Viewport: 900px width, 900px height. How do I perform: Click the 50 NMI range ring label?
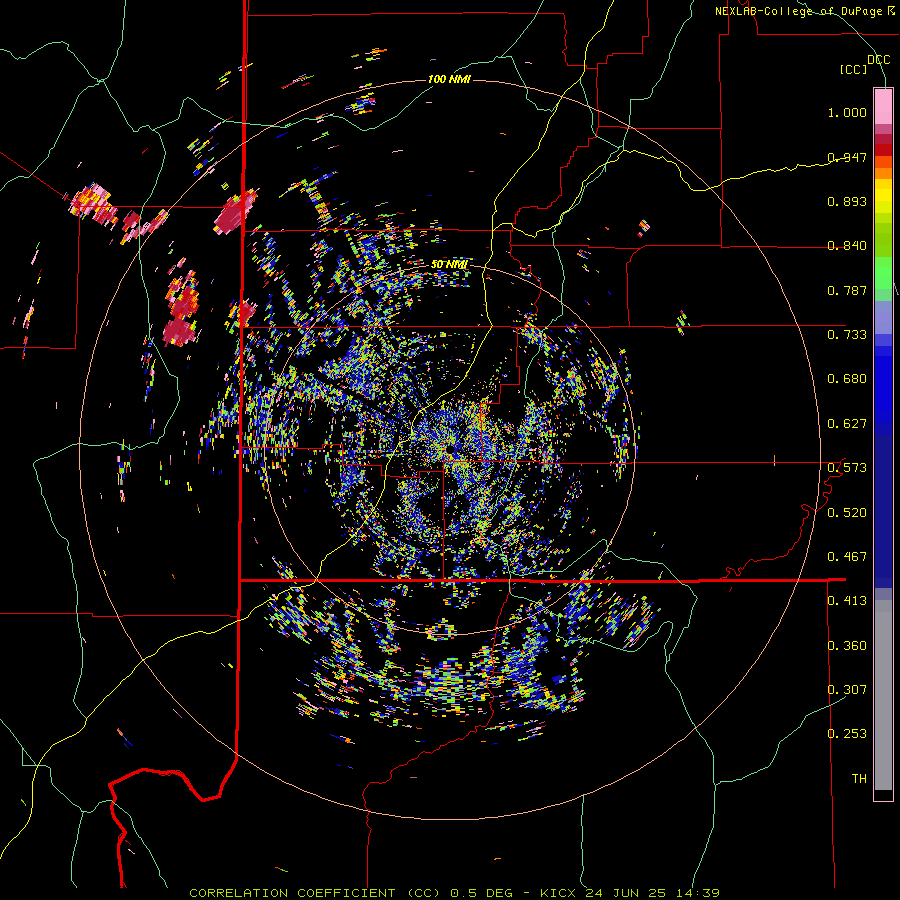[x=449, y=265]
